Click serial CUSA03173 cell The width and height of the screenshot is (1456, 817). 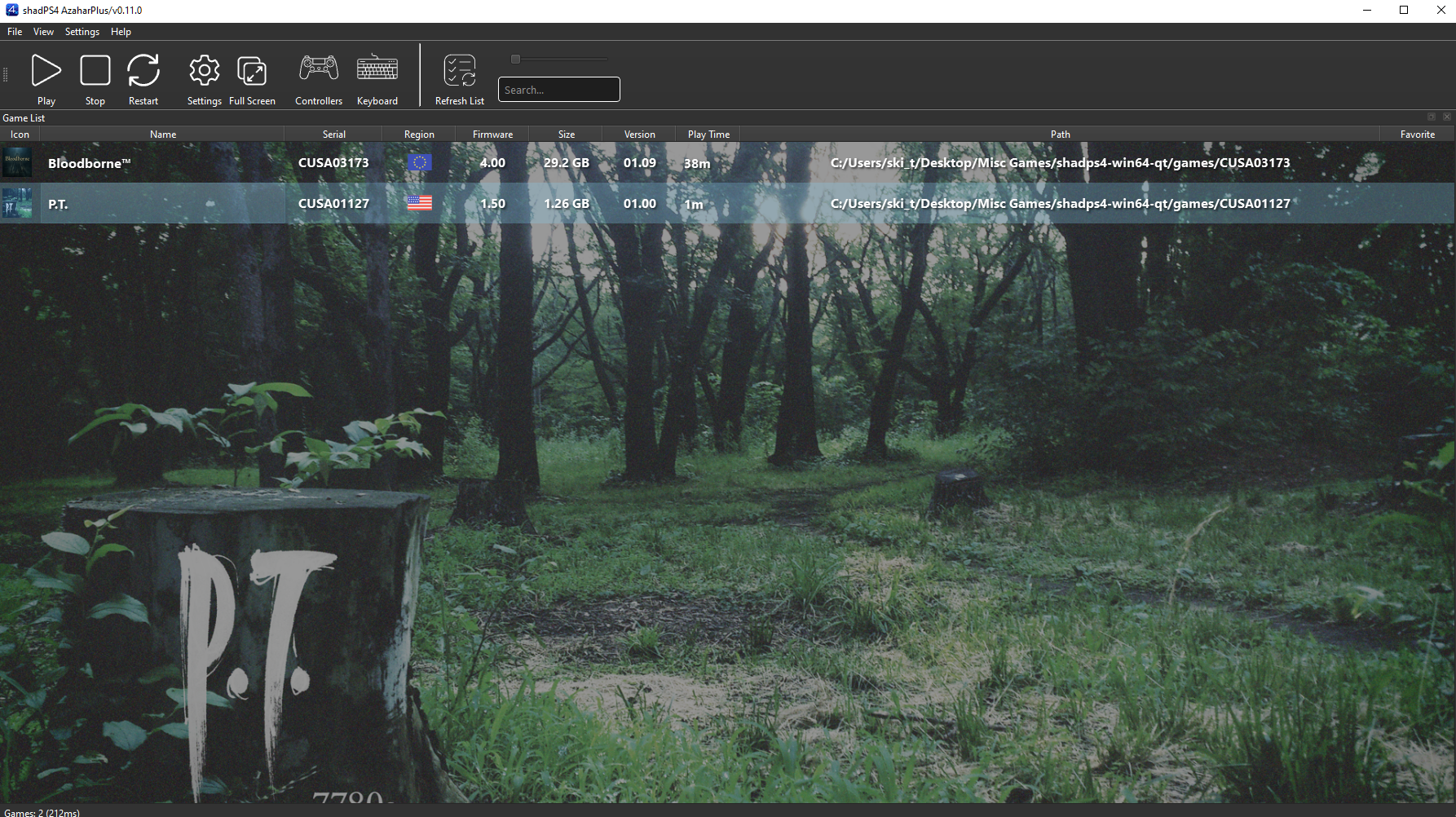click(333, 162)
